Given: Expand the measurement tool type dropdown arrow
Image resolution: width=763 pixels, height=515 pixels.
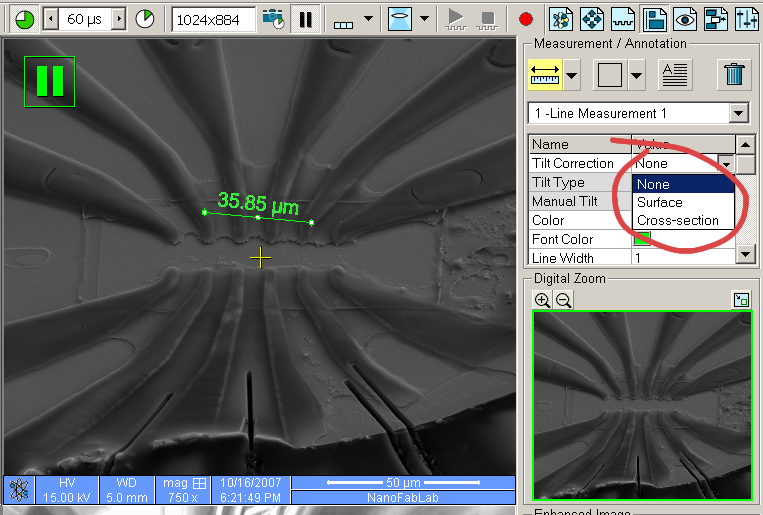Looking at the screenshot, I should click(x=572, y=74).
